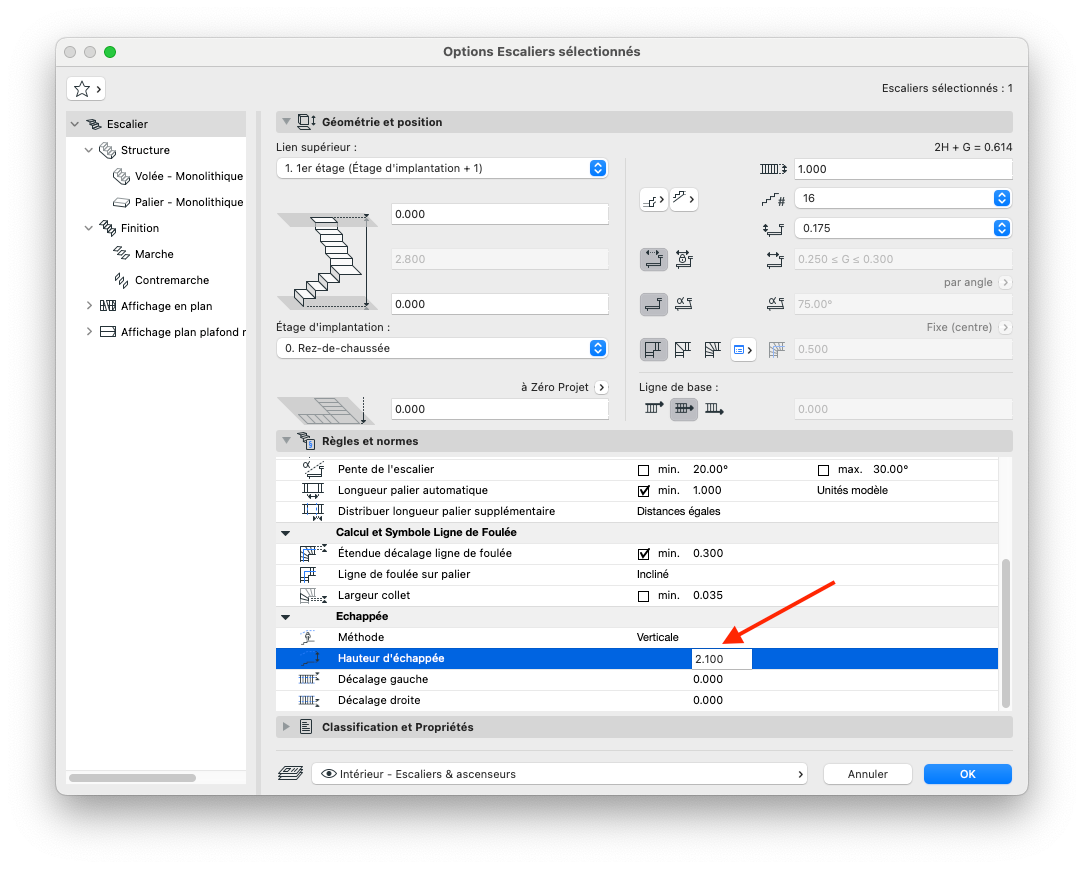Viewport: 1084px width, 869px height.
Task: Open the Étage d'implantation dropdown
Action: coord(442,348)
